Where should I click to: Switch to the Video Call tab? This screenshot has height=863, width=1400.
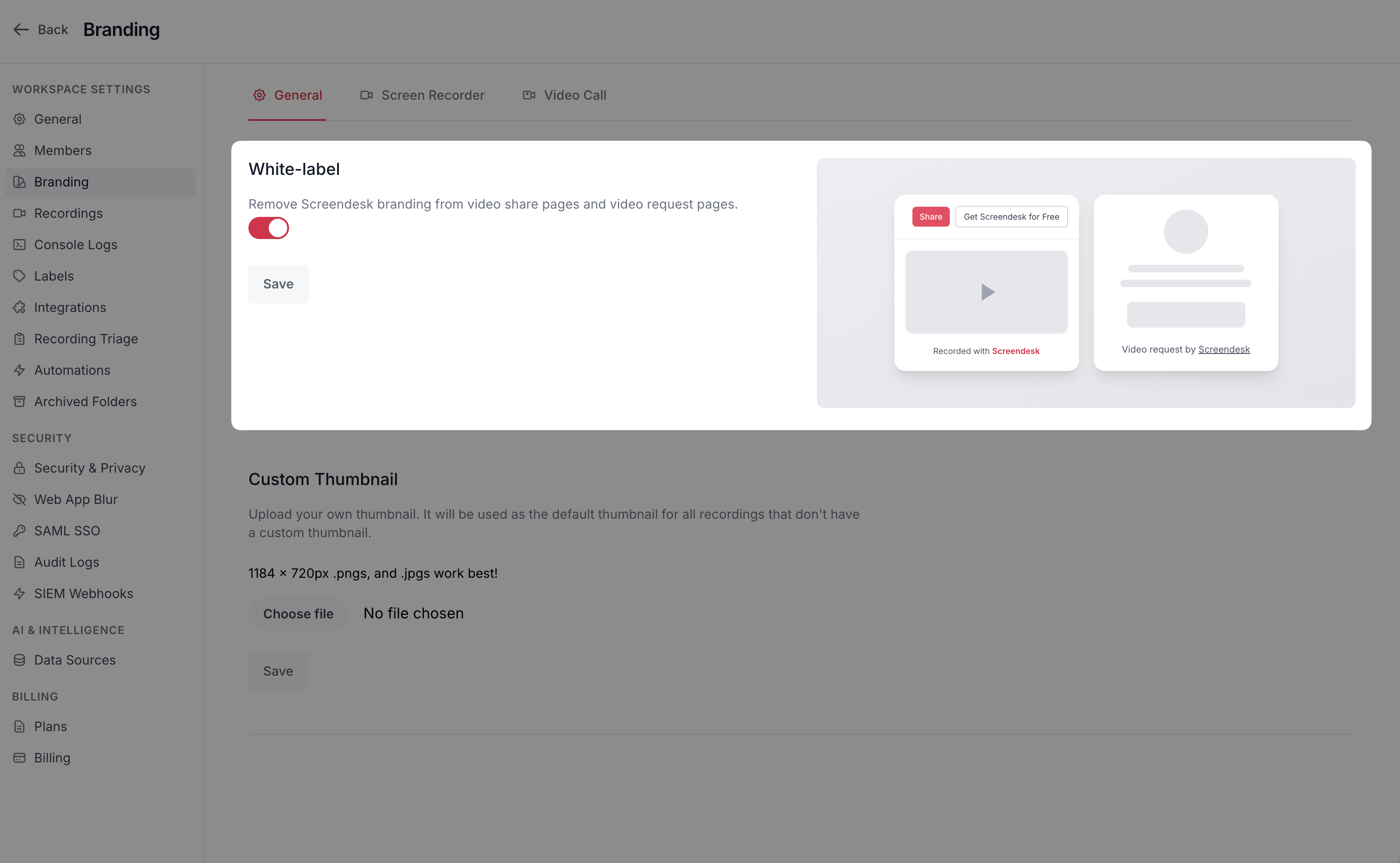565,96
